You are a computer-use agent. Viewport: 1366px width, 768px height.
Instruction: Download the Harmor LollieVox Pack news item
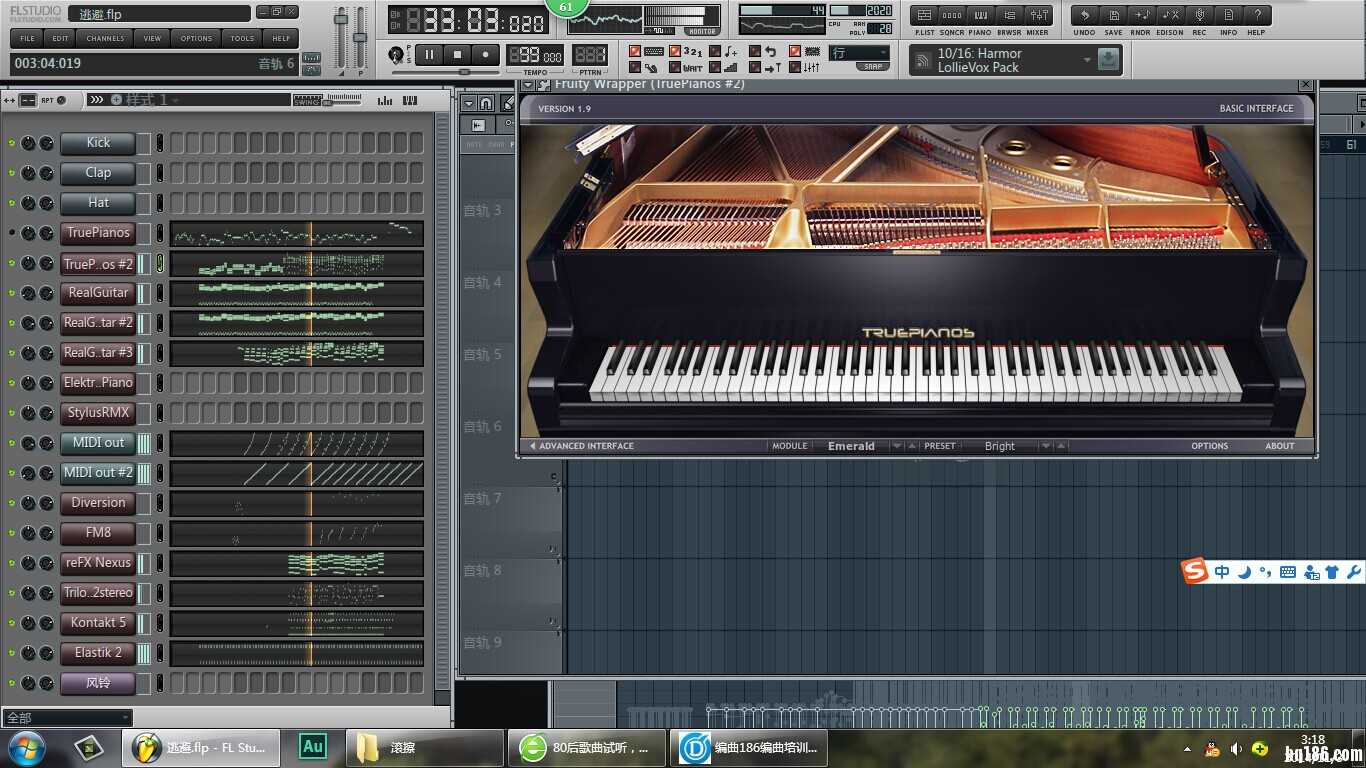point(1107,60)
